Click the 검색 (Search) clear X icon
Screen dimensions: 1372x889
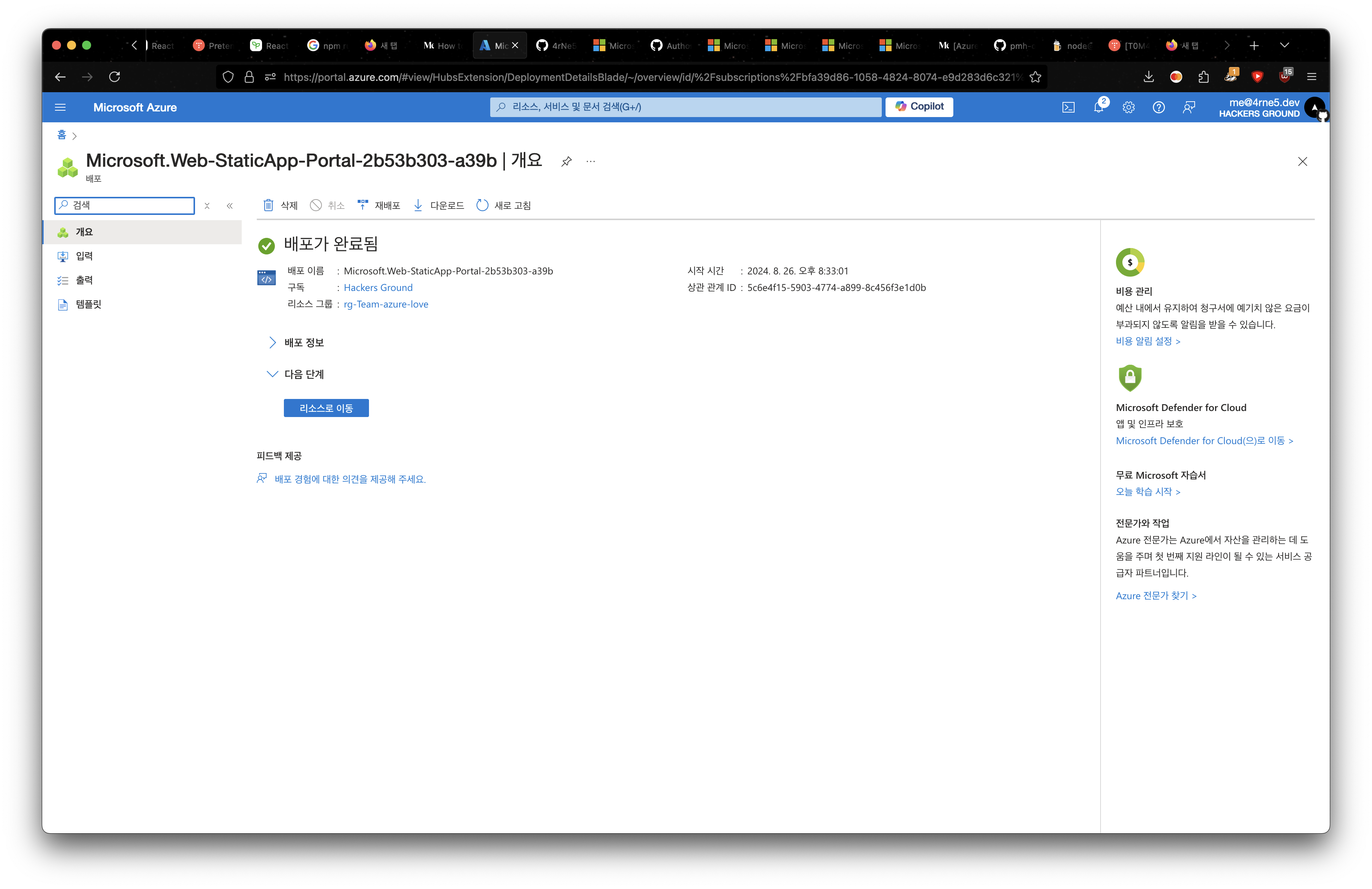tap(208, 207)
